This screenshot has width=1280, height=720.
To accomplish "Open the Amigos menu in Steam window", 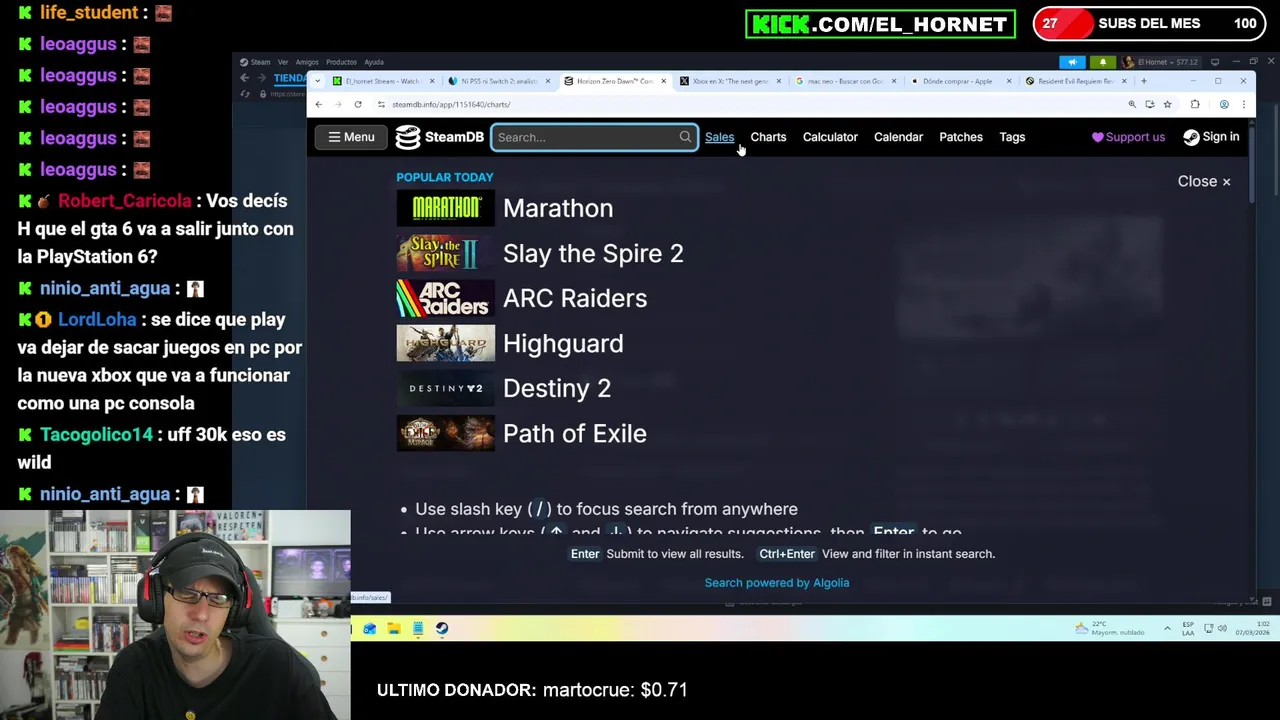I will (307, 62).
